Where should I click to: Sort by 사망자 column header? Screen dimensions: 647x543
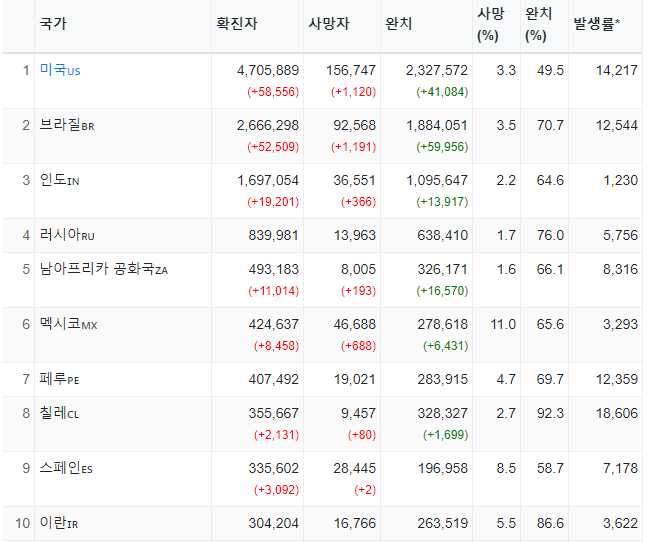(329, 24)
